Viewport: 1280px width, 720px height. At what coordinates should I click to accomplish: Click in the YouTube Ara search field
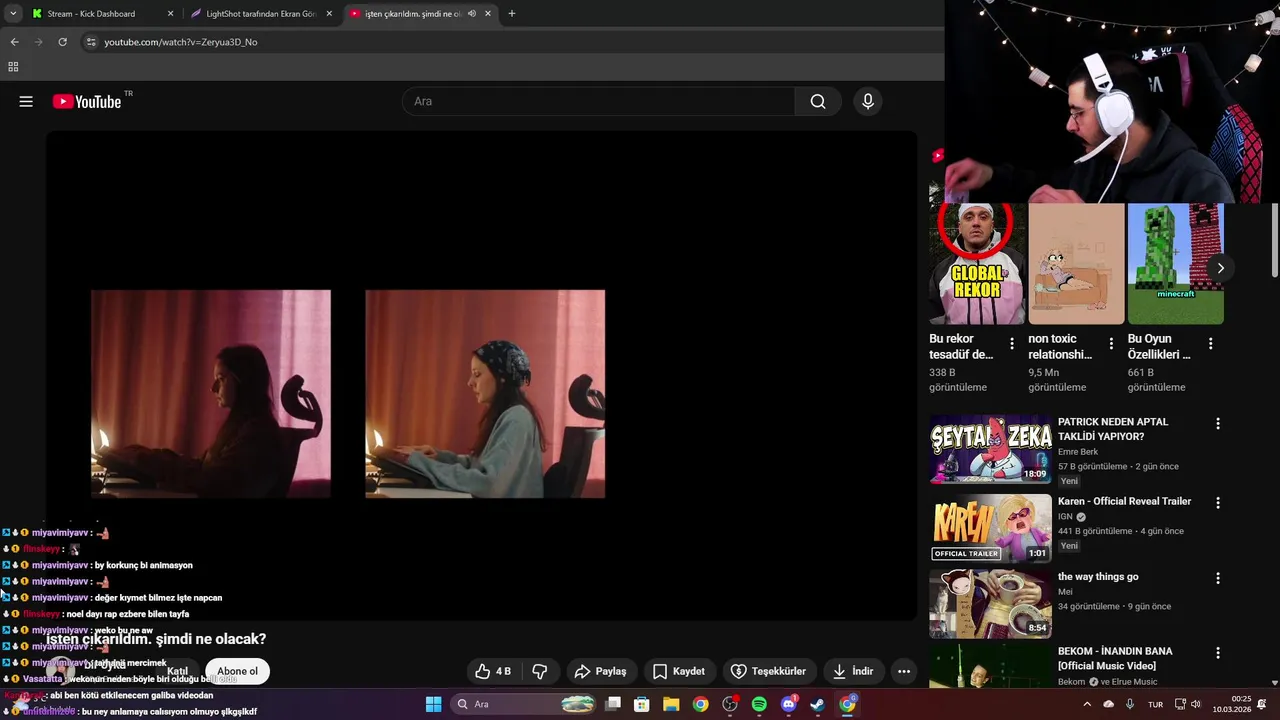click(x=598, y=101)
